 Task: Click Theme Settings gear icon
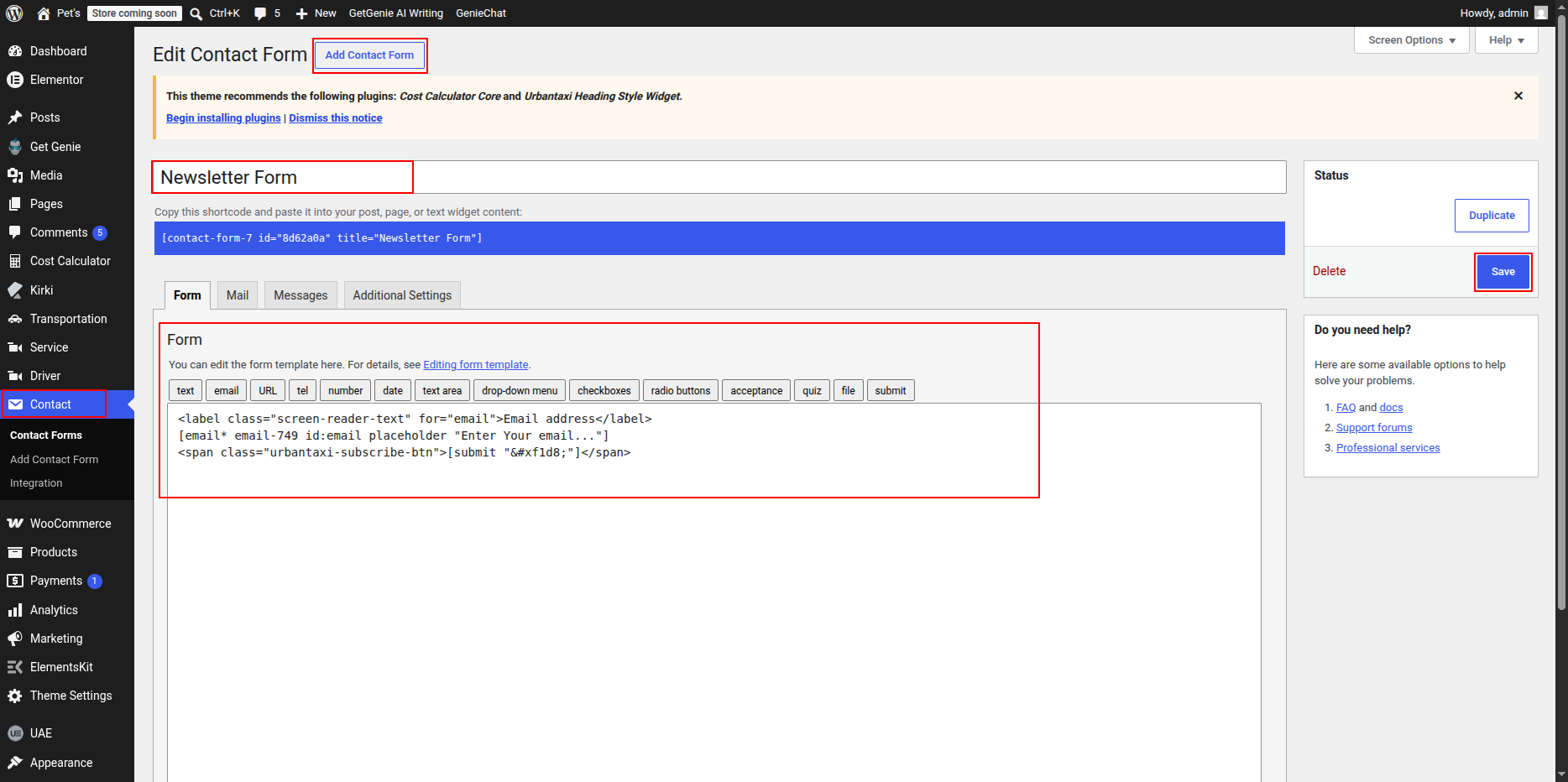(15, 696)
